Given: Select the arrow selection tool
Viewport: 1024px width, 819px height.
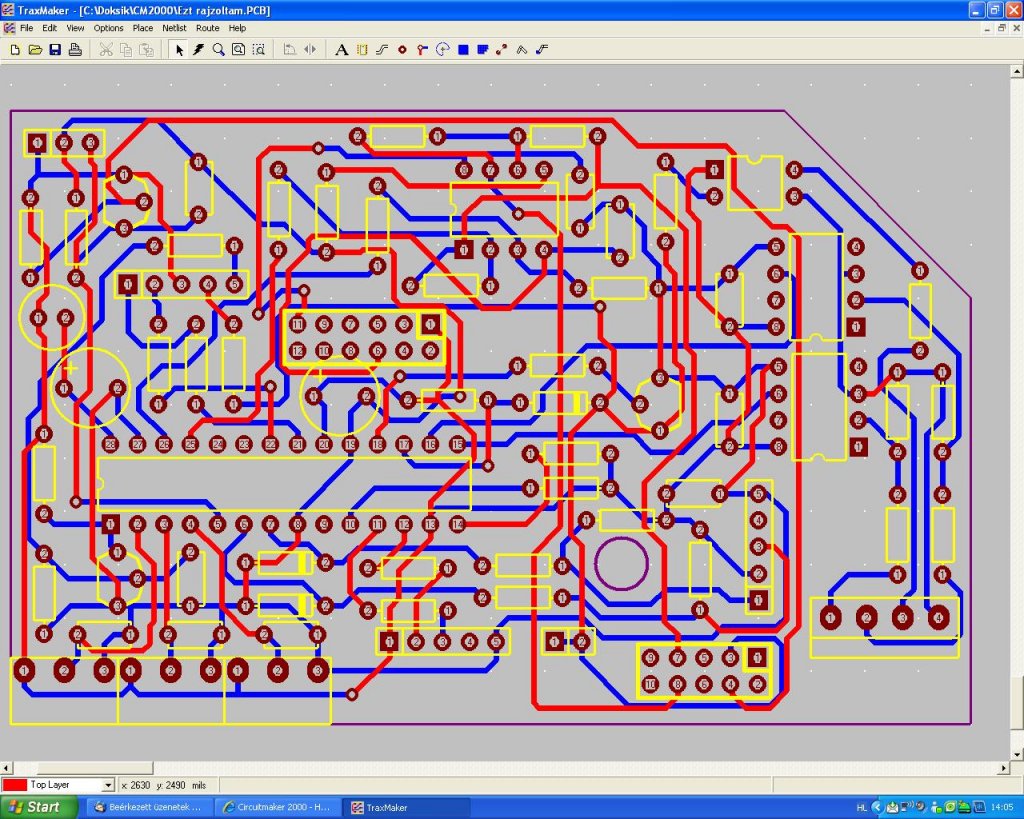Looking at the screenshot, I should coord(179,50).
